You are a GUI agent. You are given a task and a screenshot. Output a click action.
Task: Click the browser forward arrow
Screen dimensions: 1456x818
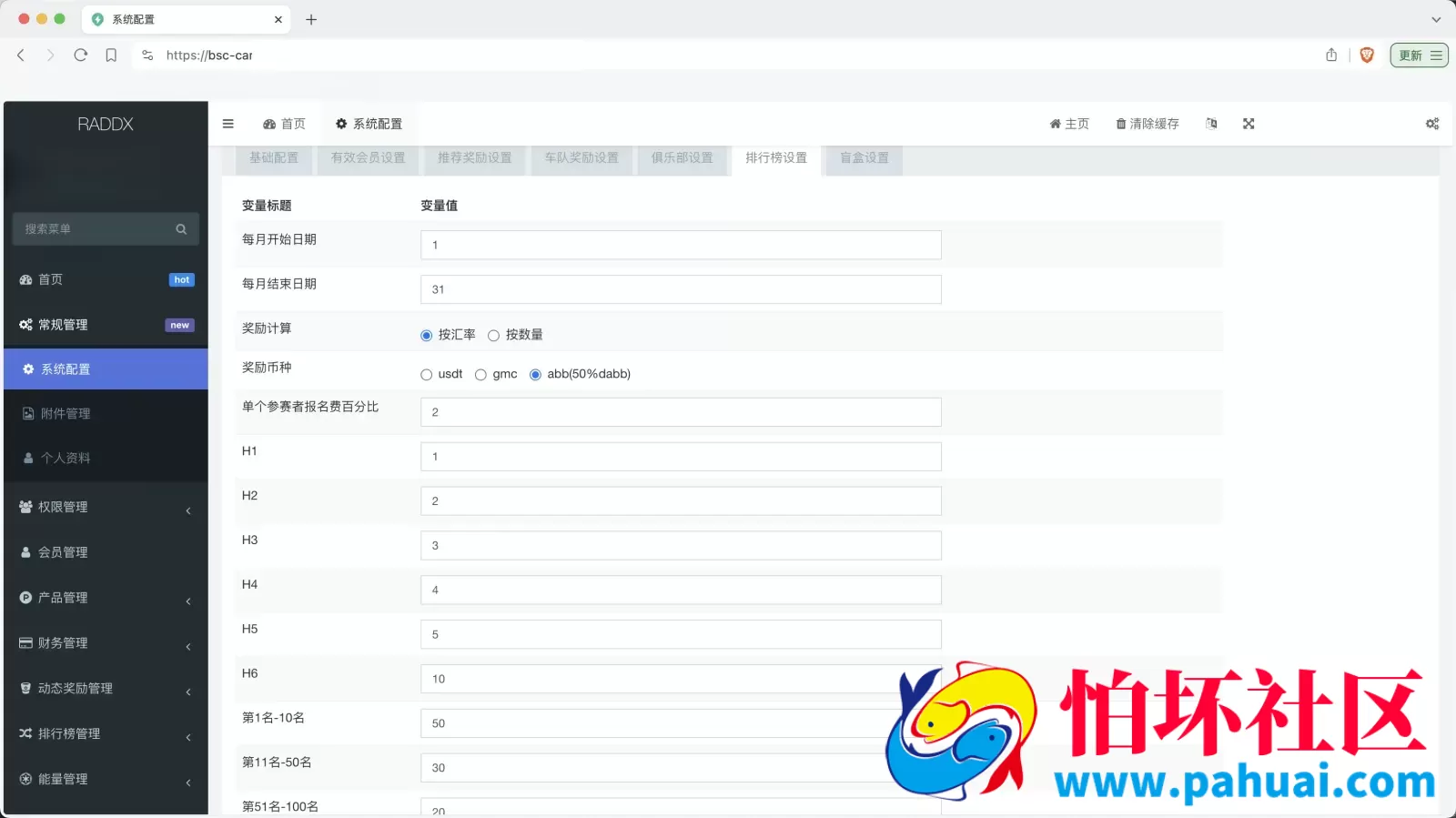pyautogui.click(x=50, y=56)
